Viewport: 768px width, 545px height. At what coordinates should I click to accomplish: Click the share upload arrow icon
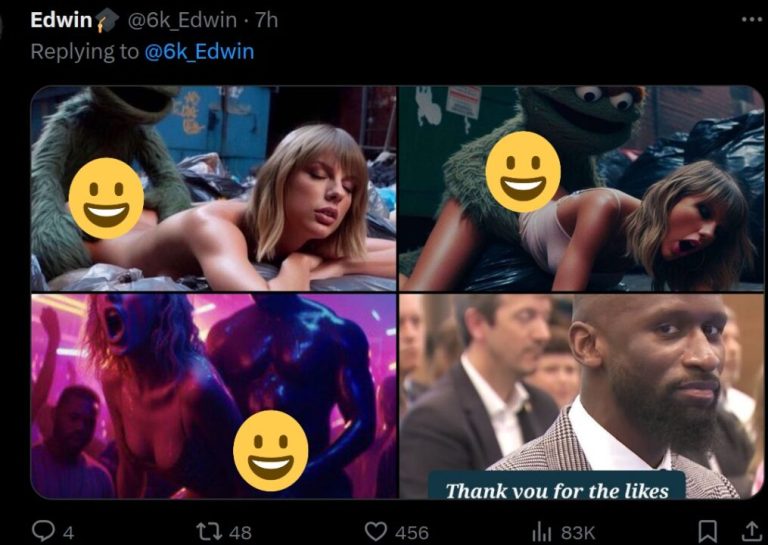click(x=749, y=531)
